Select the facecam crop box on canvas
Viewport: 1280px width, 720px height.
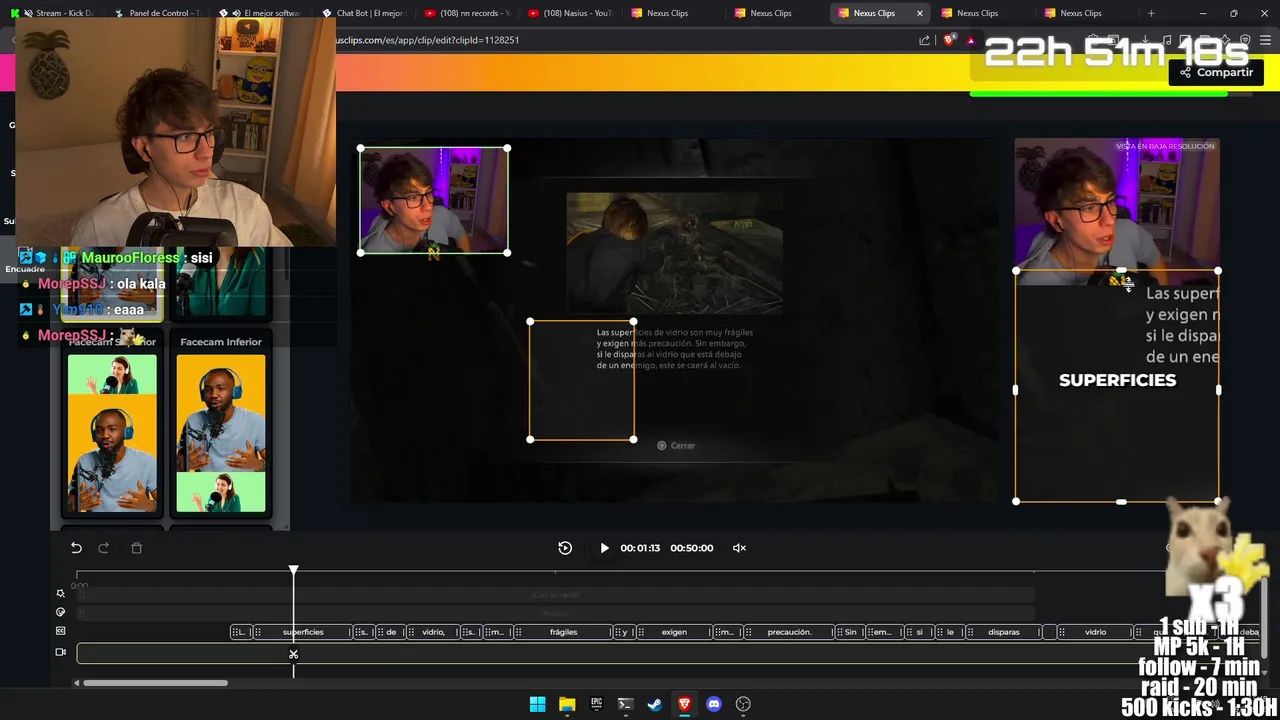(x=433, y=200)
